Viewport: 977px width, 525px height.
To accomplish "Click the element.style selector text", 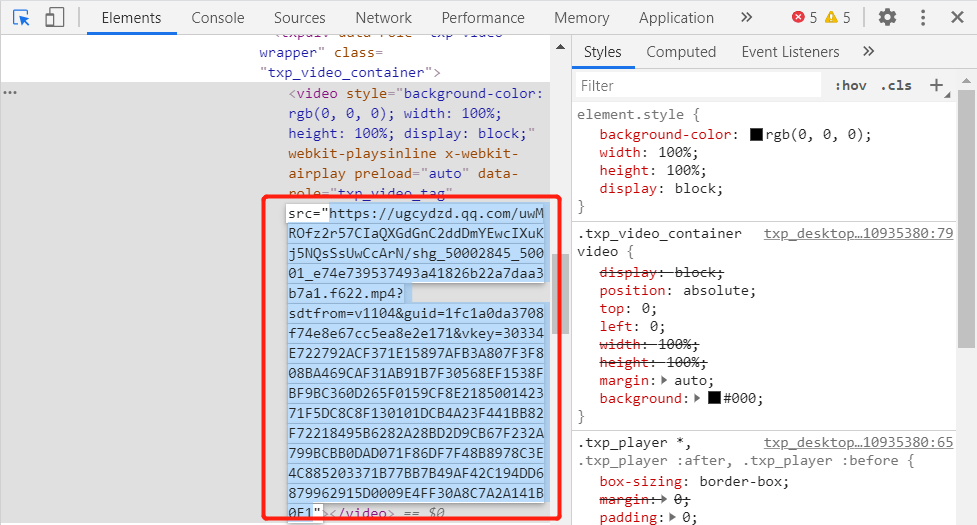I will click(630, 115).
